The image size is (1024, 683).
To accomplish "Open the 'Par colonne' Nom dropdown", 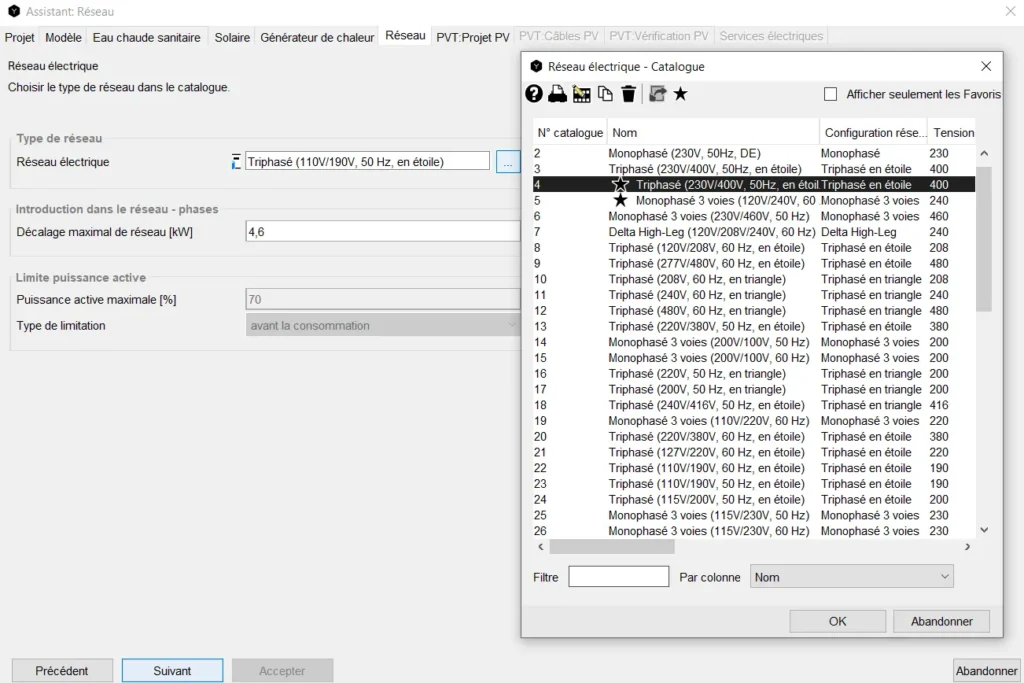I will [x=851, y=577].
